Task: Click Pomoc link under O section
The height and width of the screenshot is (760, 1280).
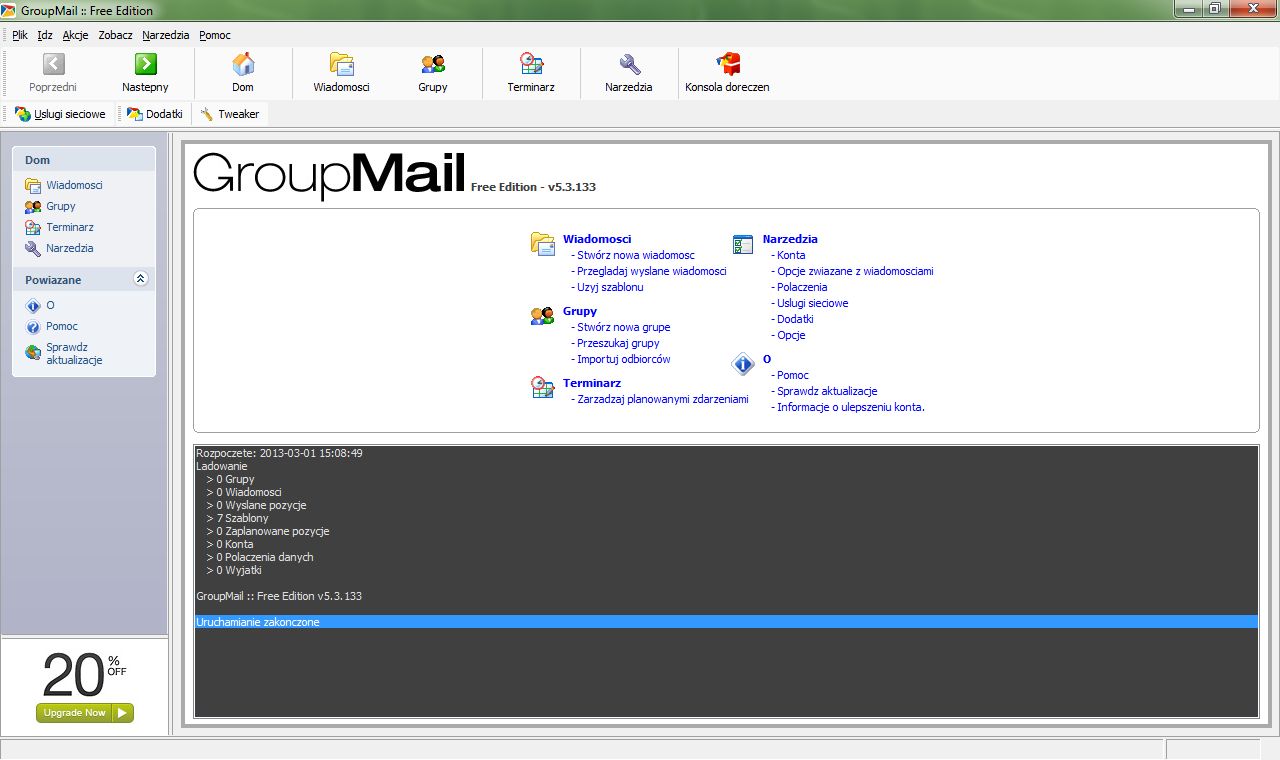Action: tap(793, 375)
